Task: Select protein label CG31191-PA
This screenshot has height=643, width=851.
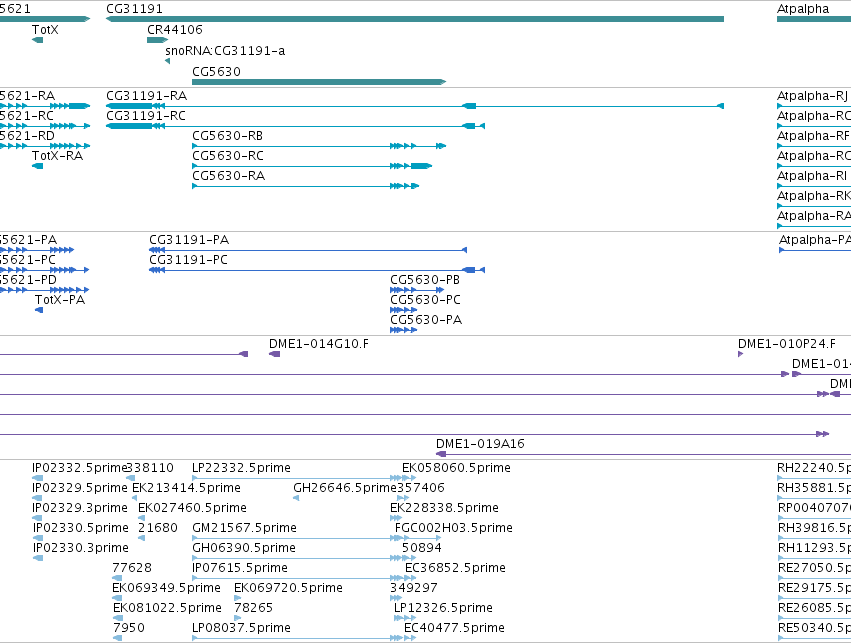Action: pyautogui.click(x=189, y=240)
